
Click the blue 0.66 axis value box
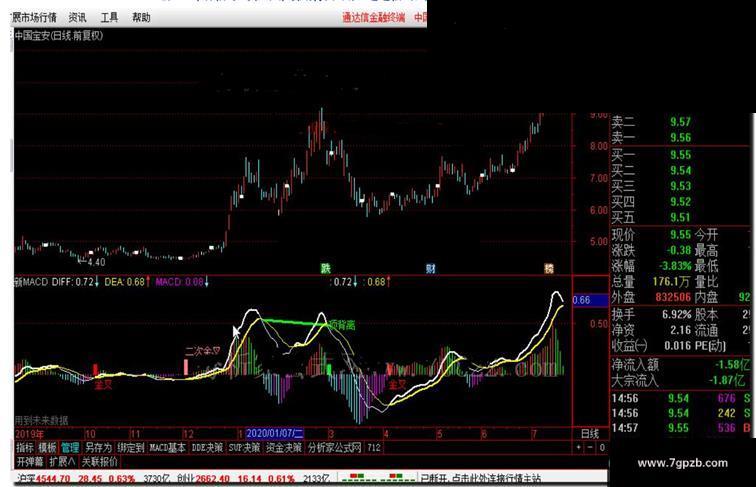(591, 300)
